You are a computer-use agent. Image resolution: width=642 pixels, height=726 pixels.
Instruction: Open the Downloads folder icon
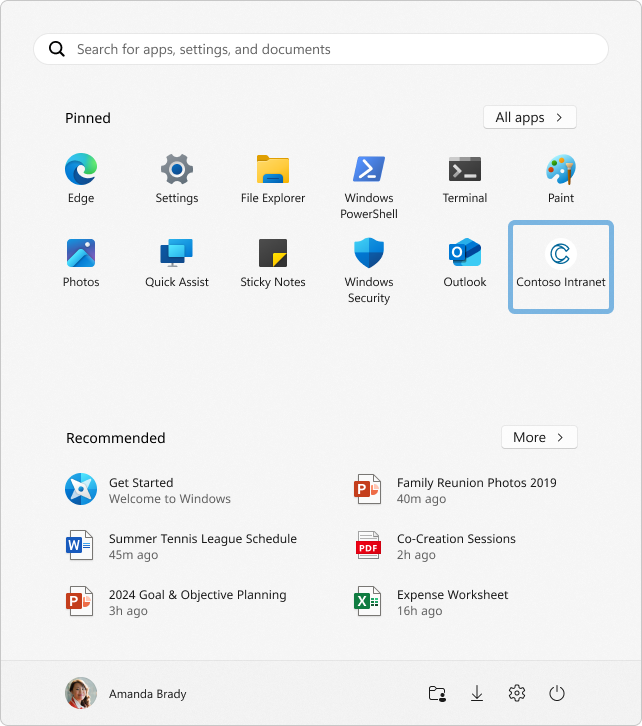[x=477, y=693]
